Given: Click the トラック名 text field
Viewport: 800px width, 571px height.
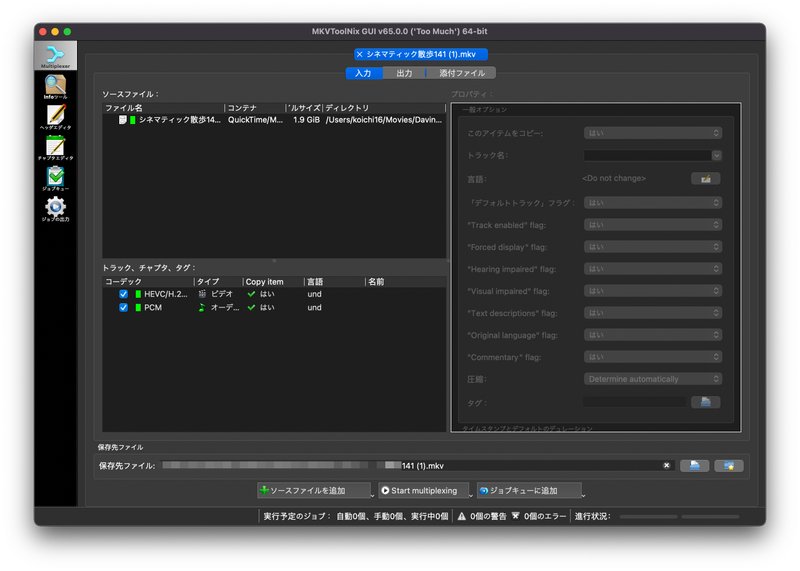Looking at the screenshot, I should 647,156.
